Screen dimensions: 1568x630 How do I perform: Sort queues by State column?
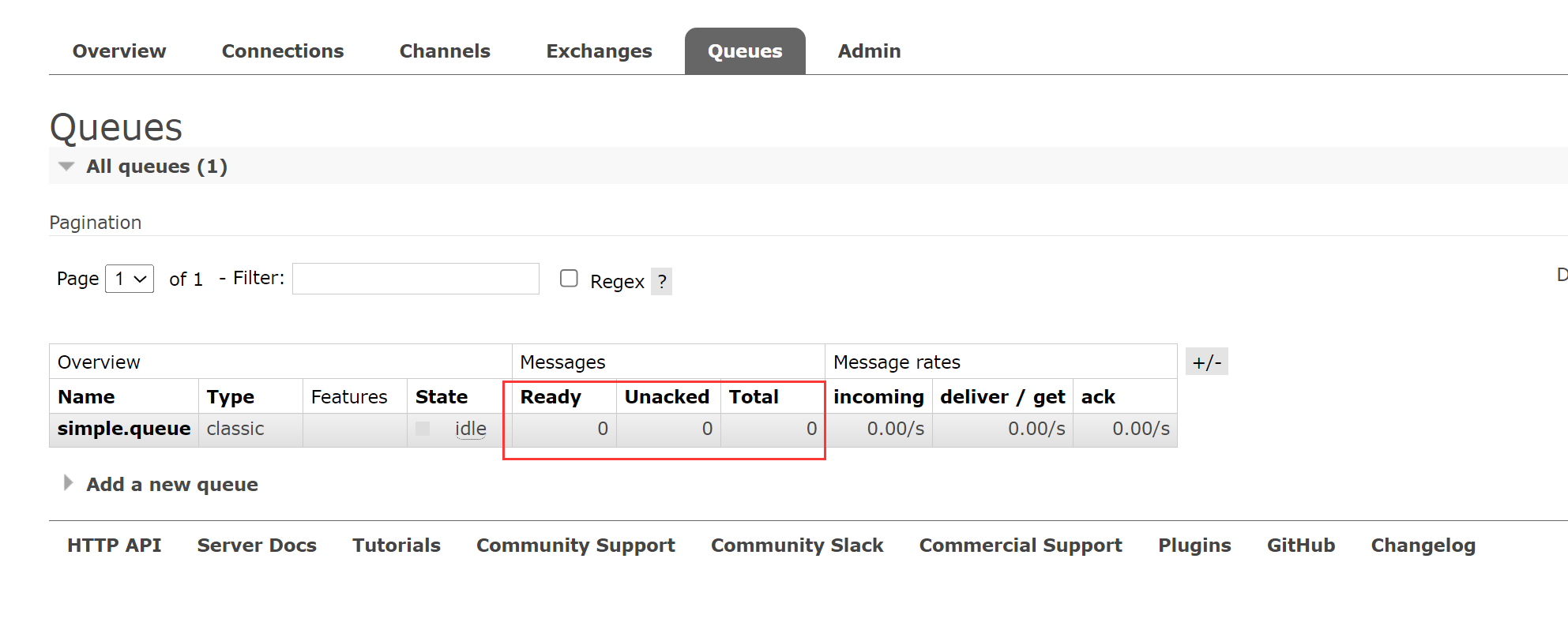442,397
